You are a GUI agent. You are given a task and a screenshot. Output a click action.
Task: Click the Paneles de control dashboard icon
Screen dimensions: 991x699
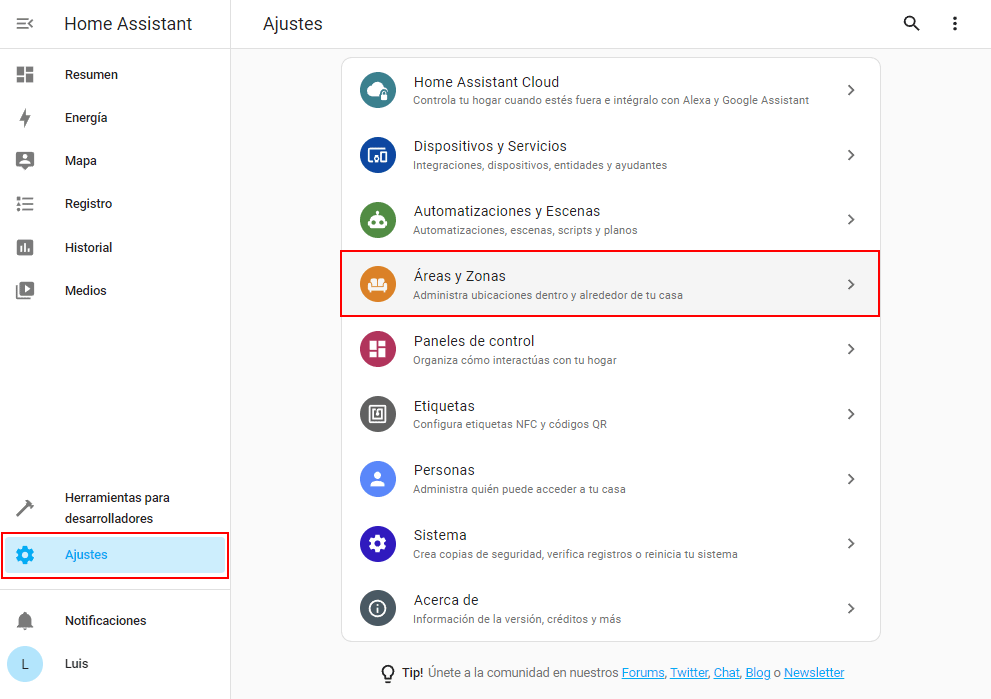[378, 349]
